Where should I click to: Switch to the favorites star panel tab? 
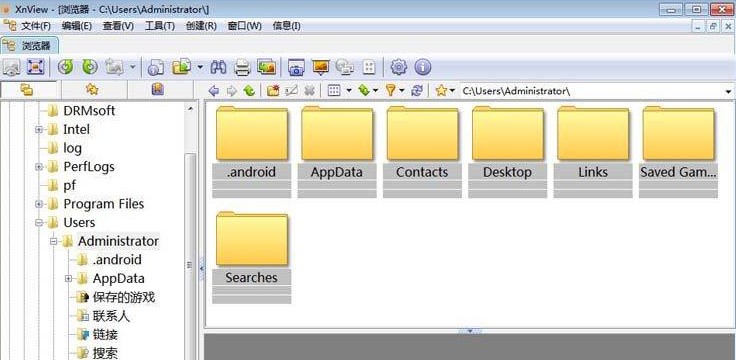pos(92,89)
